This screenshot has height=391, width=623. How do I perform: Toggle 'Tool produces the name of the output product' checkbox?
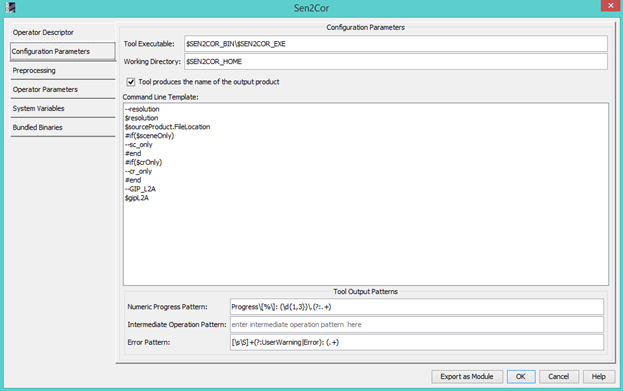pos(131,82)
